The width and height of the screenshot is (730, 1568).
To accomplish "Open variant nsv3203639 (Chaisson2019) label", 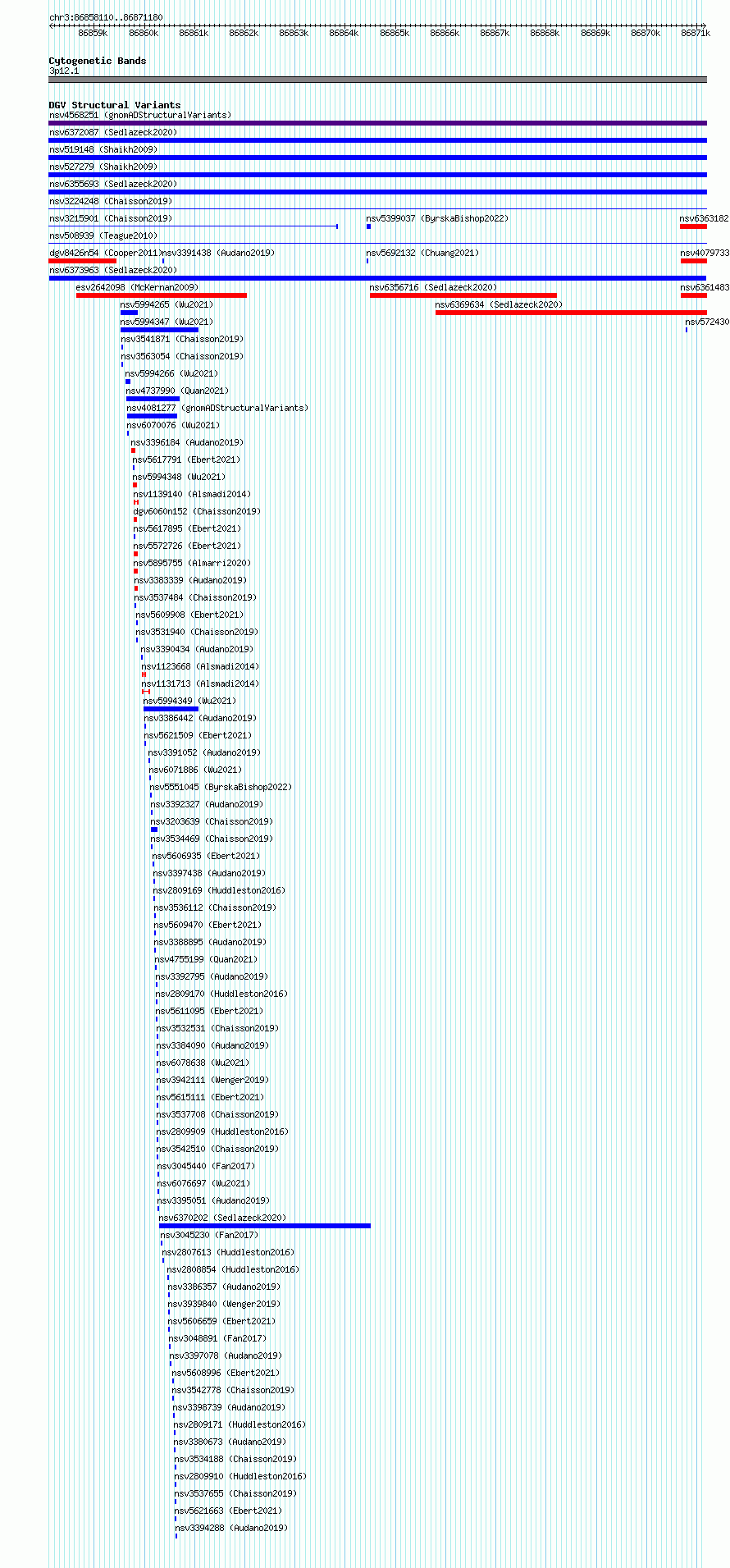I will [x=212, y=821].
